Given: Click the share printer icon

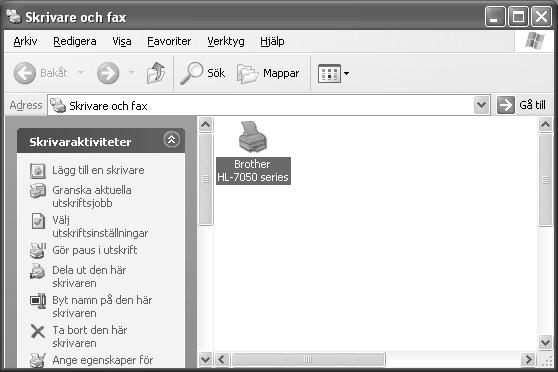Looking at the screenshot, I should coord(37,271).
